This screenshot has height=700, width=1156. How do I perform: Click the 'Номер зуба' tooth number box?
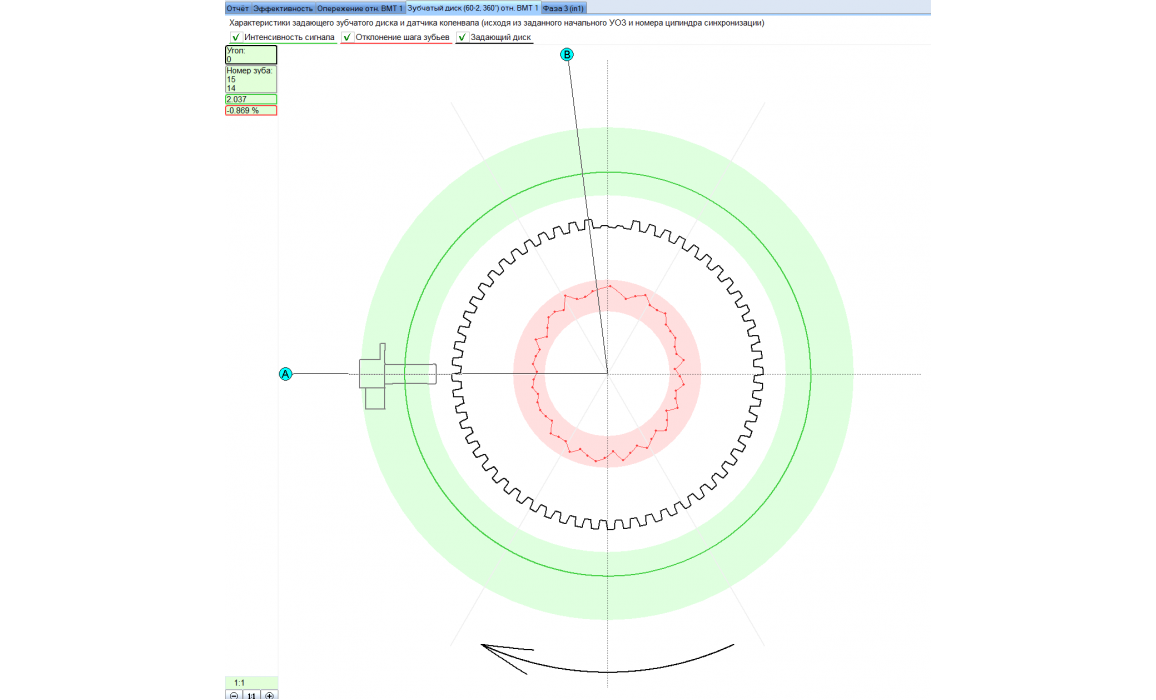pyautogui.click(x=250, y=79)
